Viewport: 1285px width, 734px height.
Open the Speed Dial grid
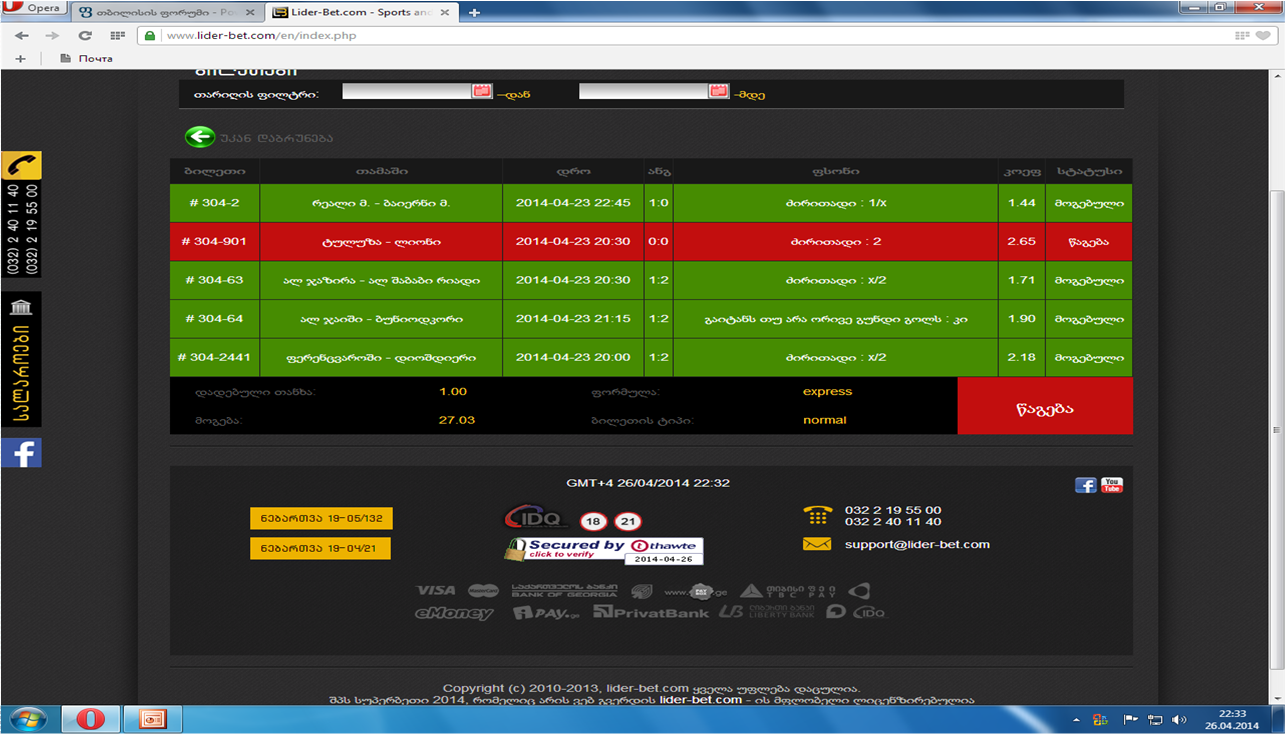[x=118, y=35]
